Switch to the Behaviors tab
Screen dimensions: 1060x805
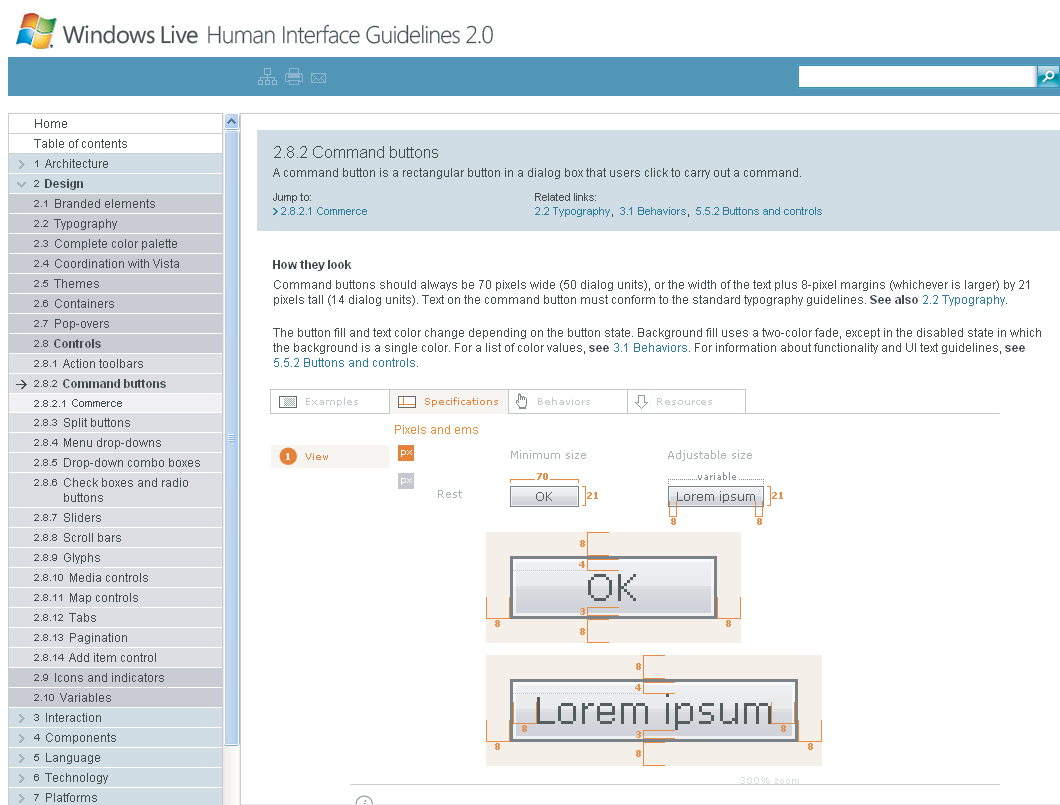point(568,401)
